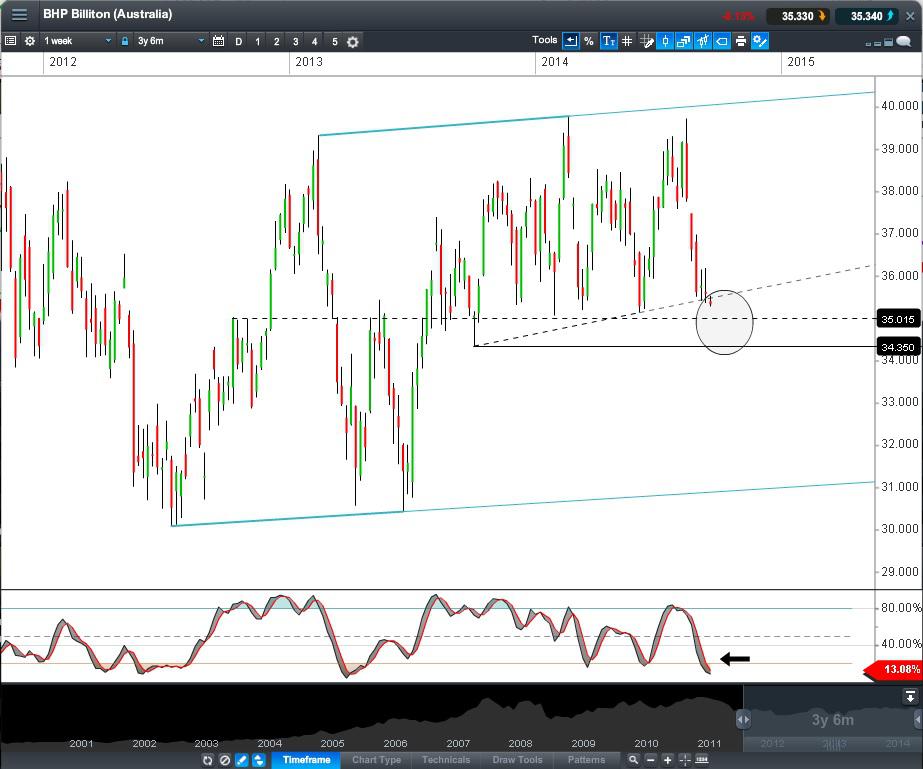The height and width of the screenshot is (769, 923).
Task: Click the 35.340 buy price button
Action: 866,16
